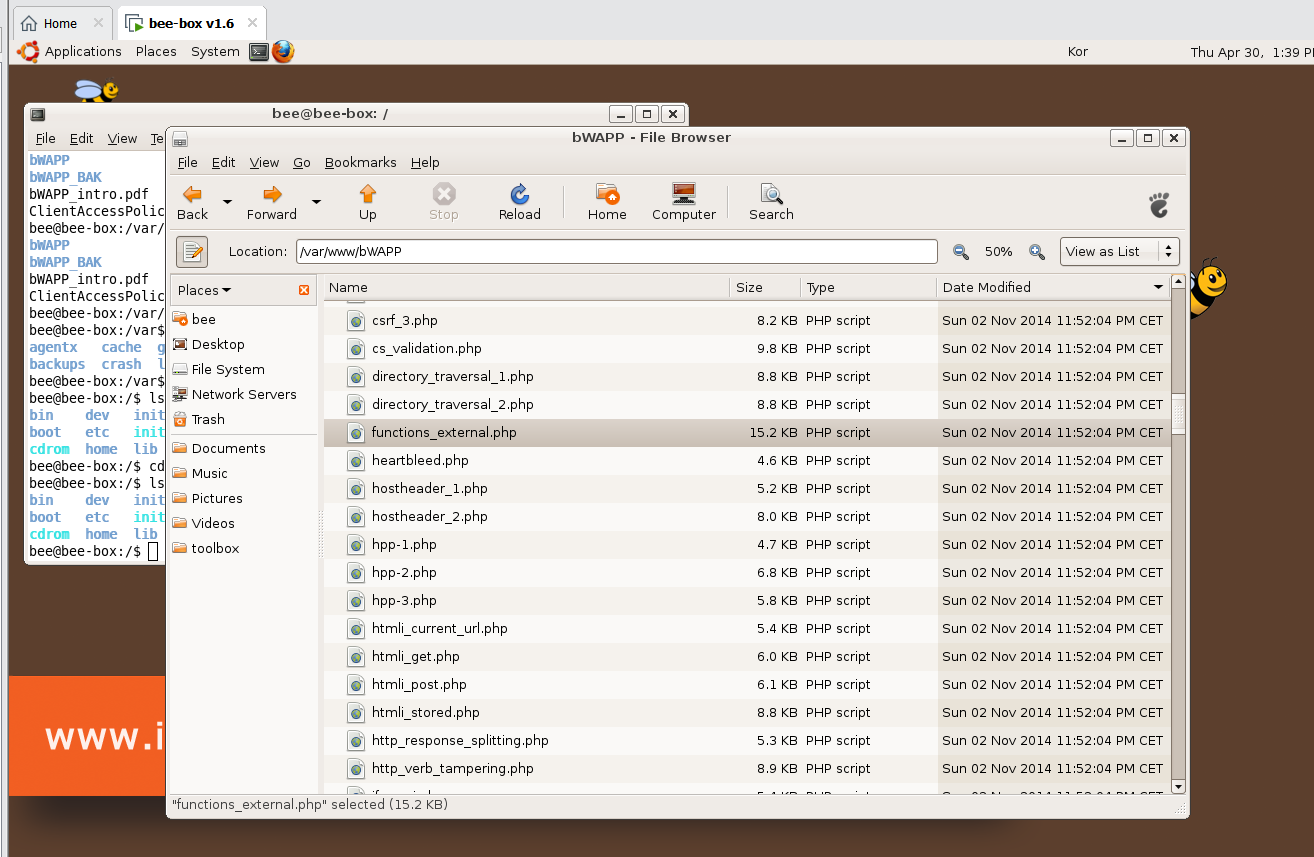Open the Forward history dropdown arrow
This screenshot has height=857, width=1314.
click(316, 201)
